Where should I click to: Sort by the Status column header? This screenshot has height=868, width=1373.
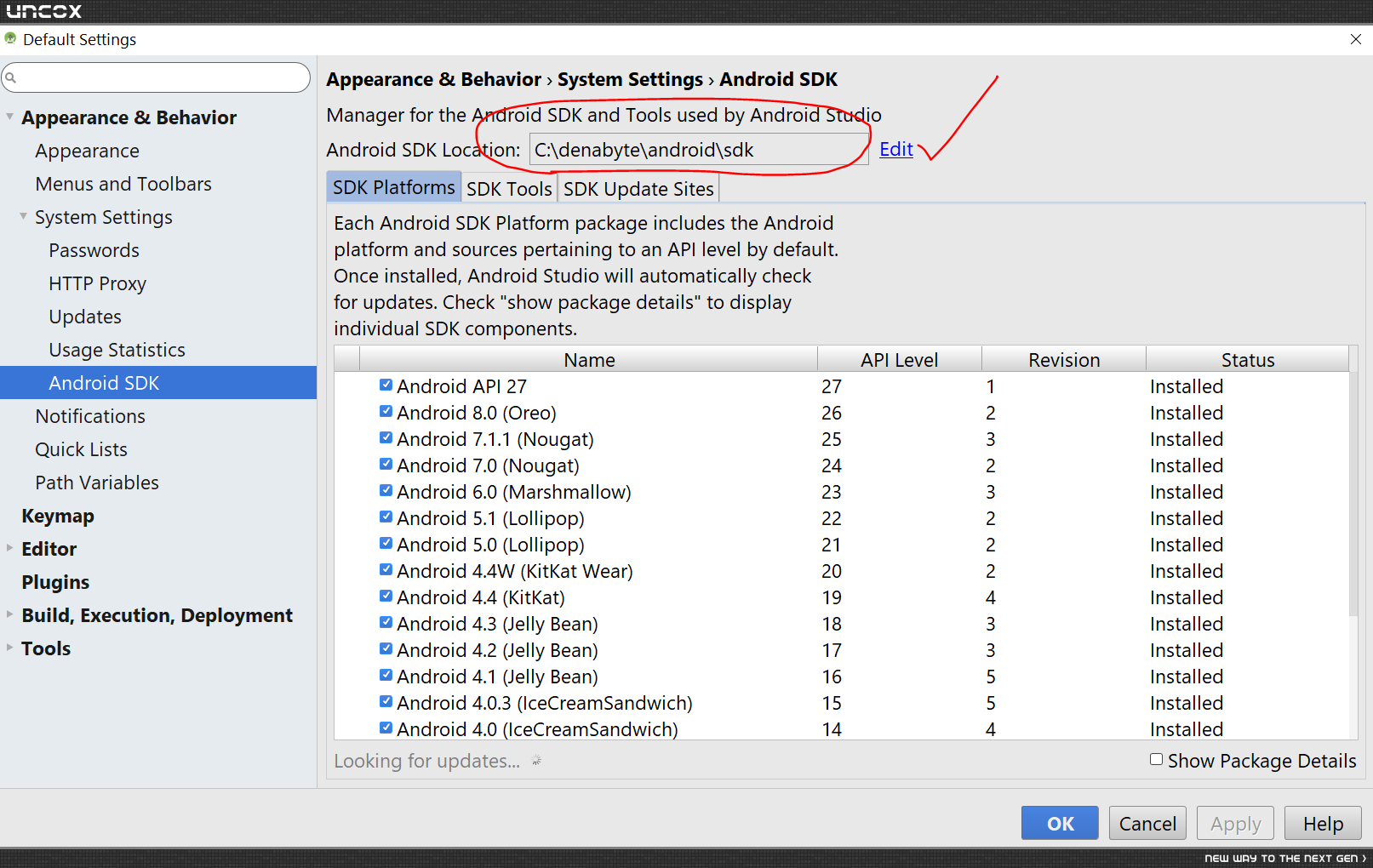click(x=1248, y=359)
